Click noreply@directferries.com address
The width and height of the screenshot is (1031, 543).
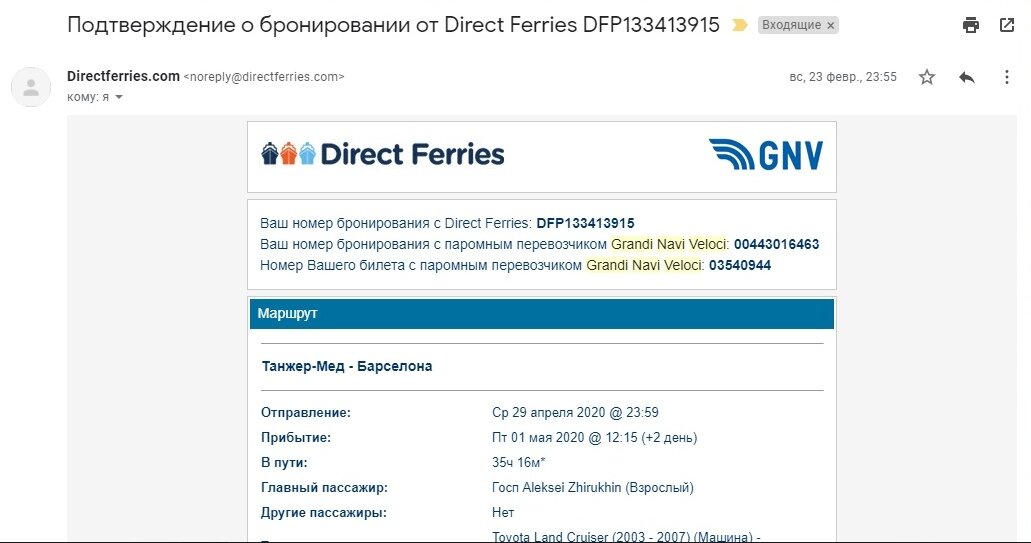coord(264,77)
